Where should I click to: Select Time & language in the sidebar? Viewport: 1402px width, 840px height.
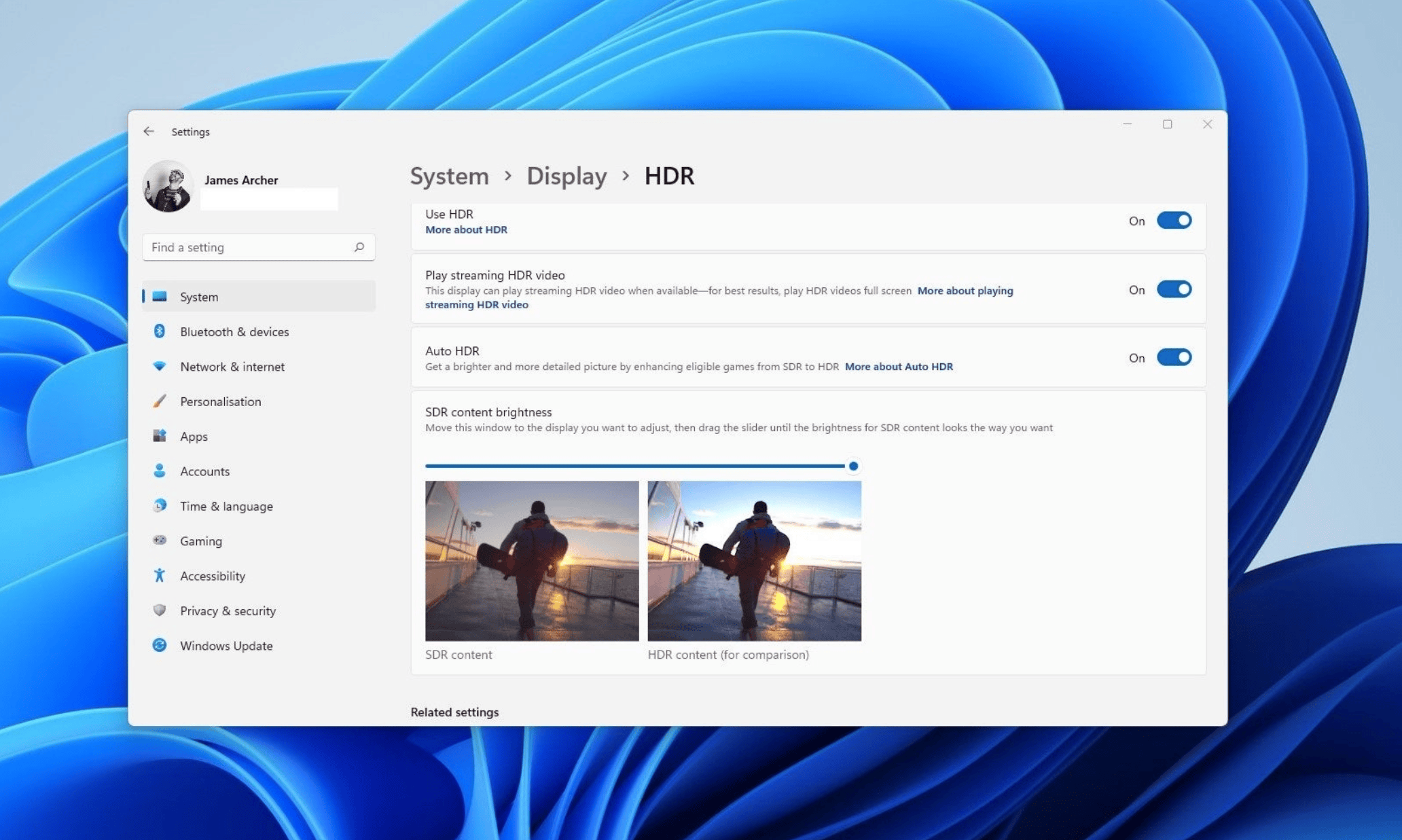click(x=226, y=506)
